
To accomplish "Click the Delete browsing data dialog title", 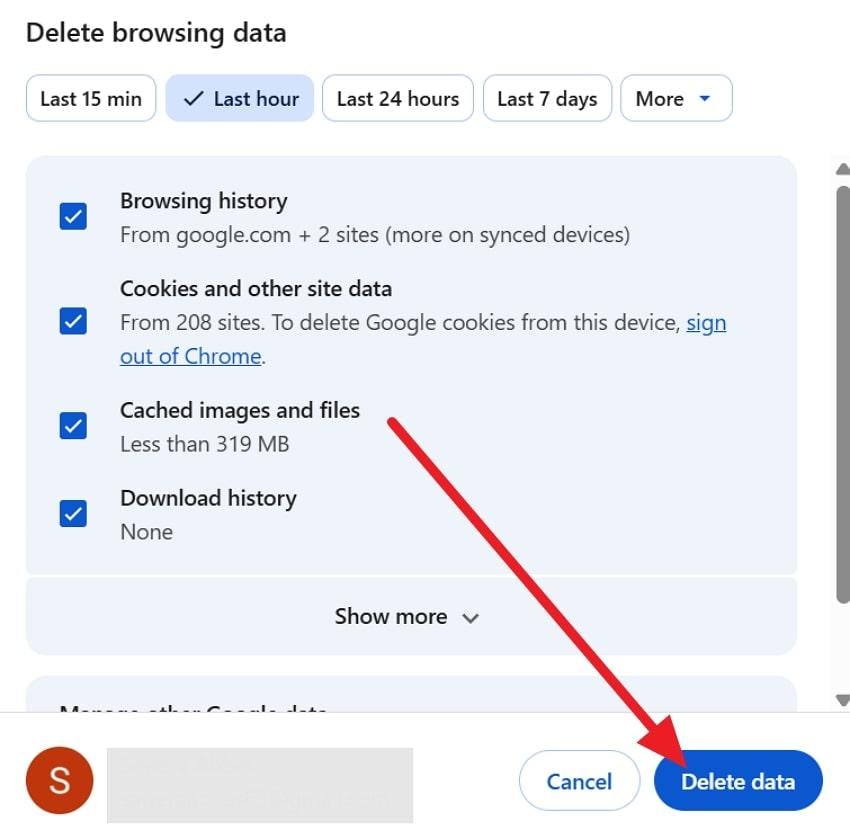I will pyautogui.click(x=155, y=32).
